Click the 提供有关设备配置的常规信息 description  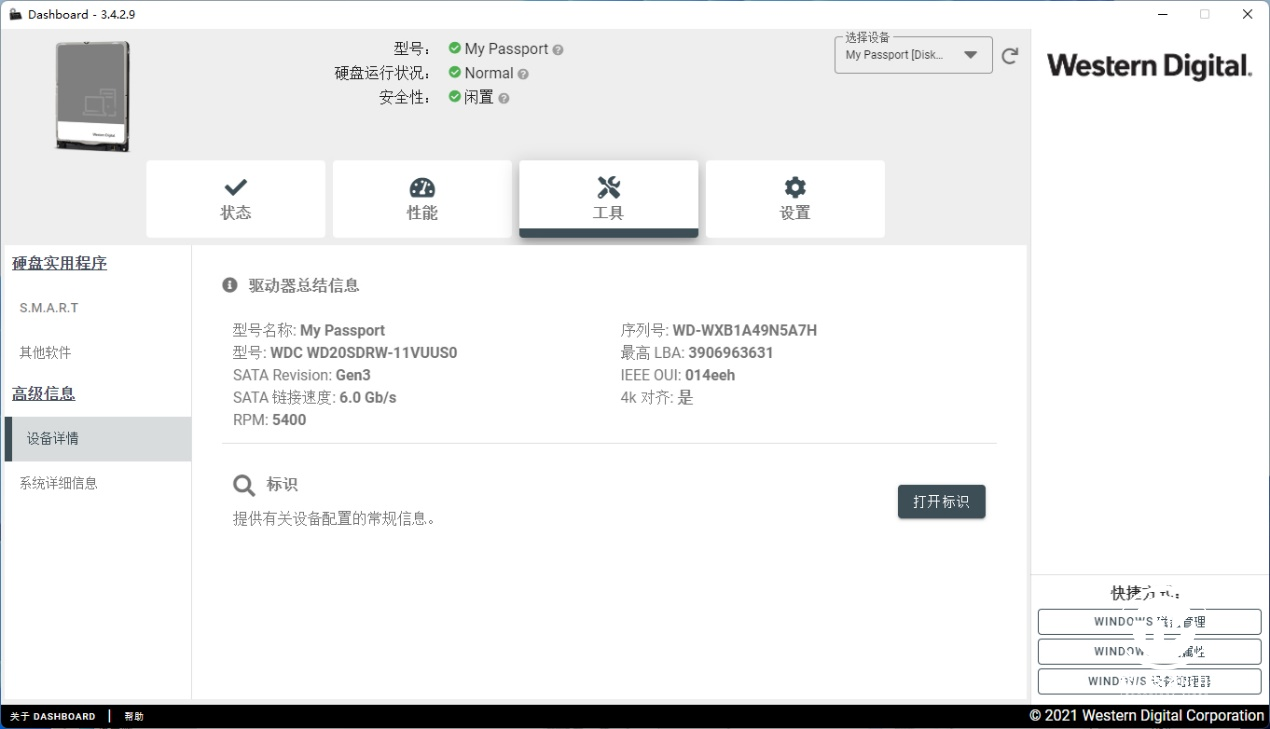[x=334, y=519]
